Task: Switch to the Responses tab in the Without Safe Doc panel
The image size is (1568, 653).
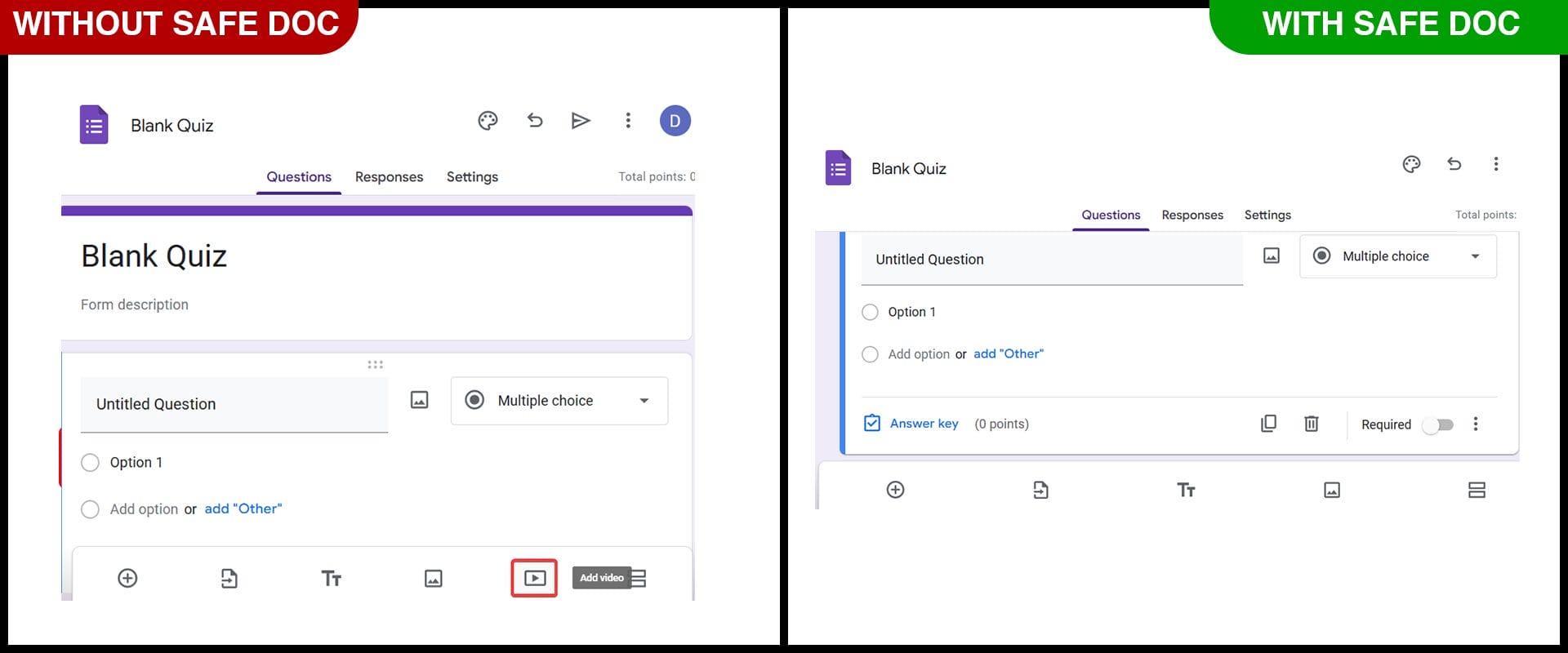Action: [x=389, y=177]
